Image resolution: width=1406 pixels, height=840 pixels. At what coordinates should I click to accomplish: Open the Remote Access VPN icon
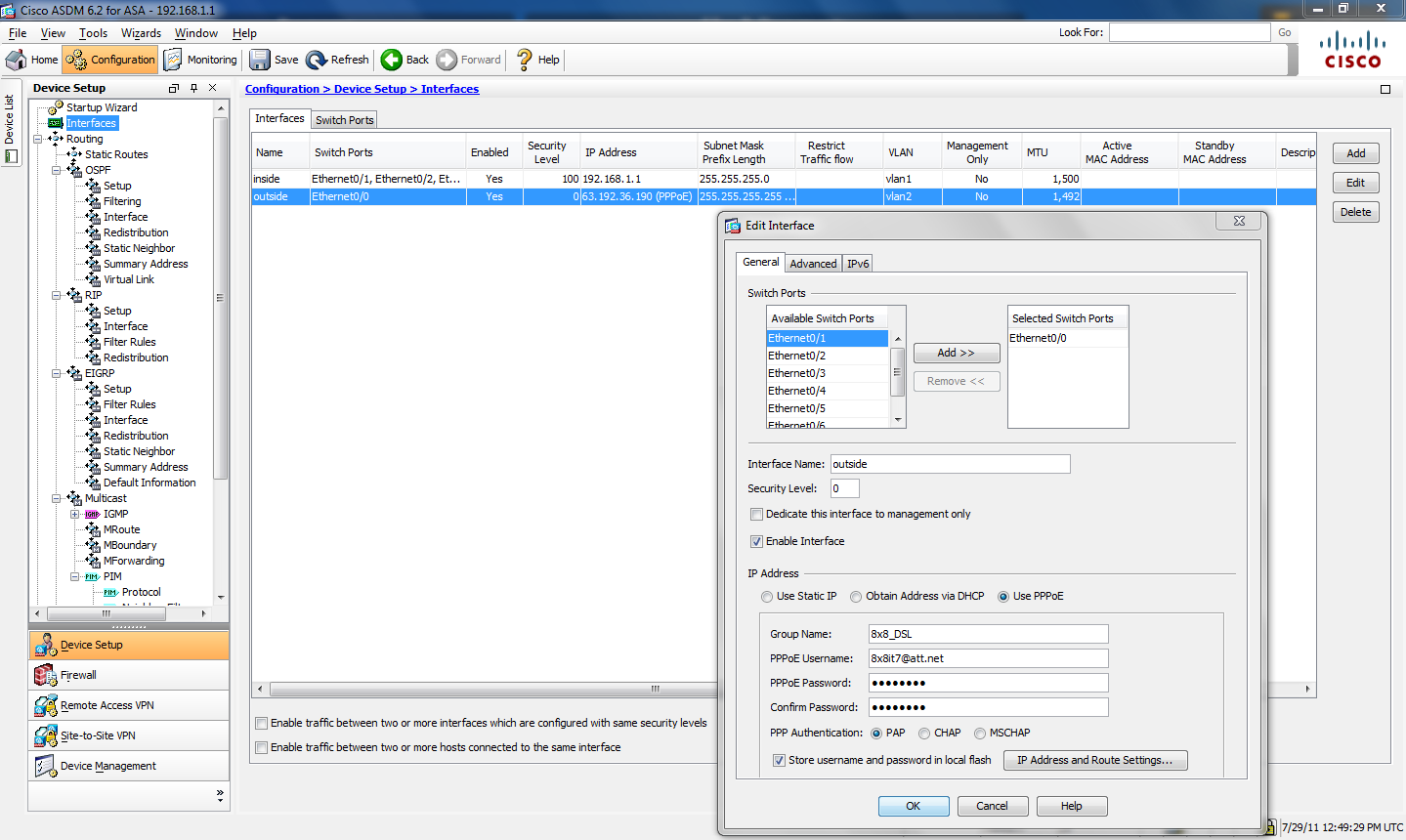tap(45, 705)
